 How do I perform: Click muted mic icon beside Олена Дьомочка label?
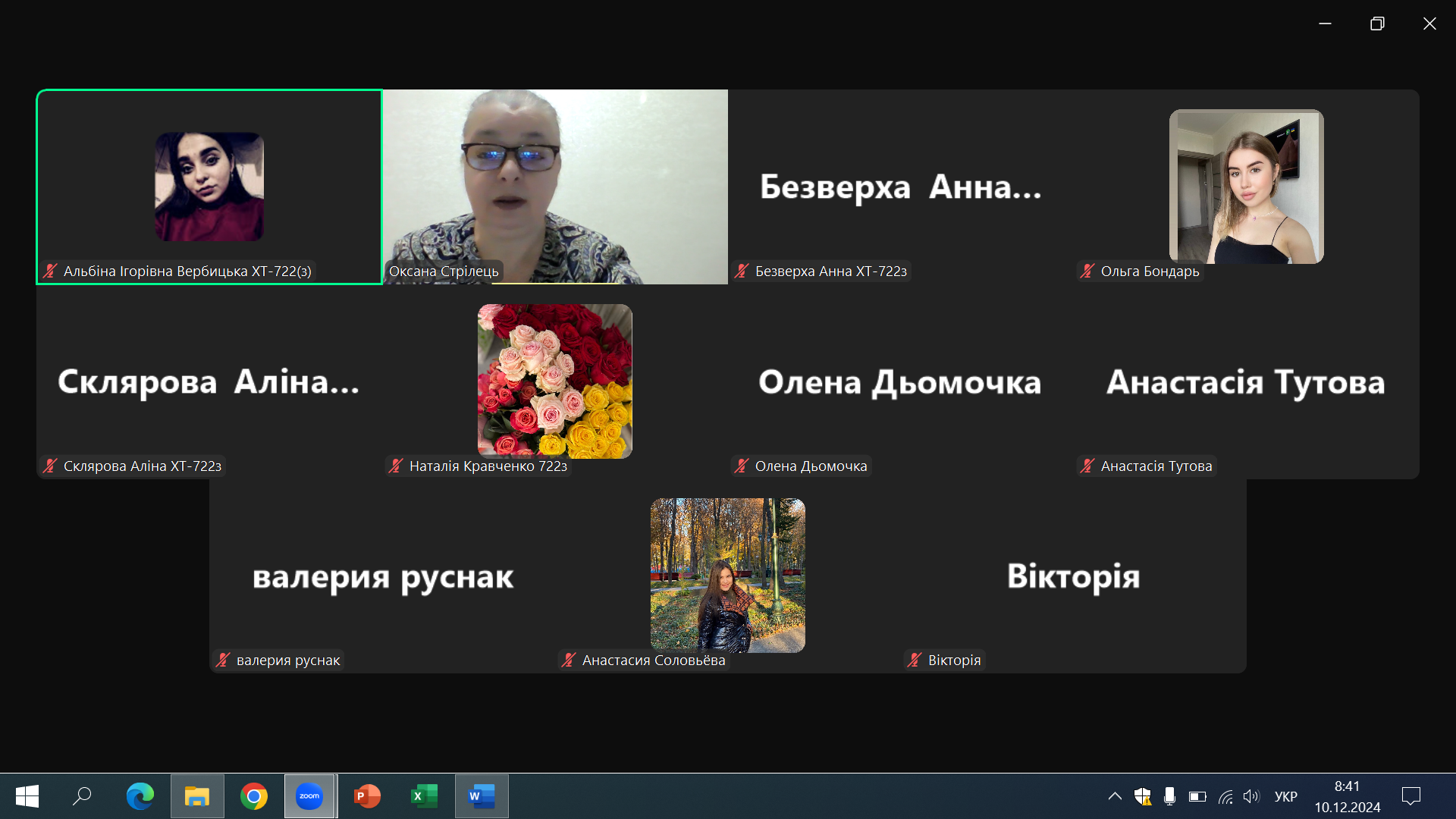[742, 466]
